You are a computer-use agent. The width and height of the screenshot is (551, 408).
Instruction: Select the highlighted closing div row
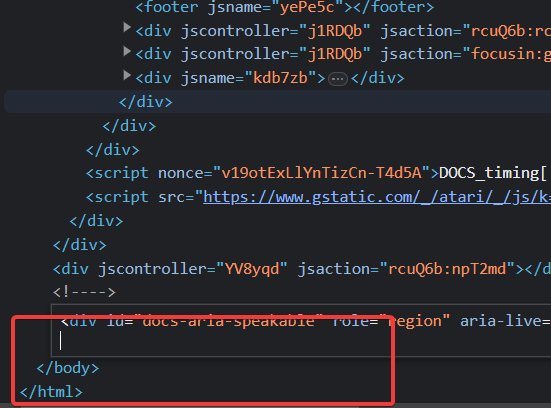point(278,102)
